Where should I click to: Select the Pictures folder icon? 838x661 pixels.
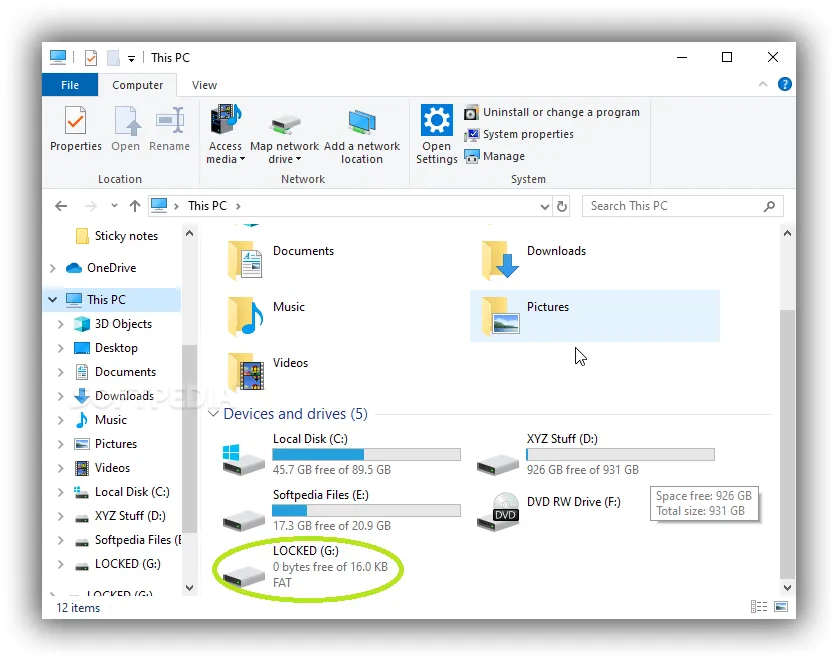tap(500, 316)
